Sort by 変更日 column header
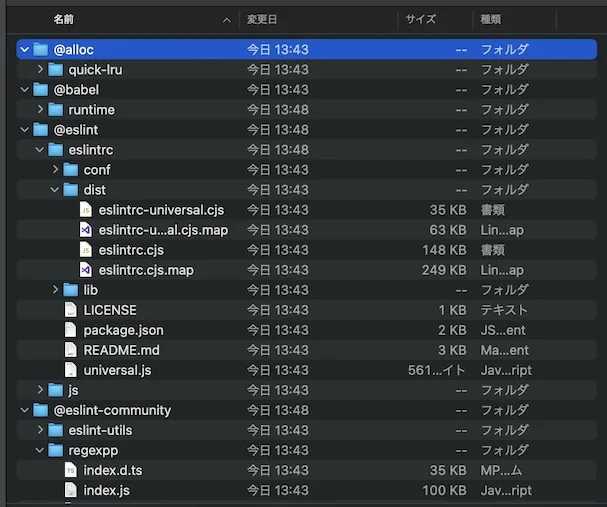This screenshot has width=607, height=507. coord(262,19)
